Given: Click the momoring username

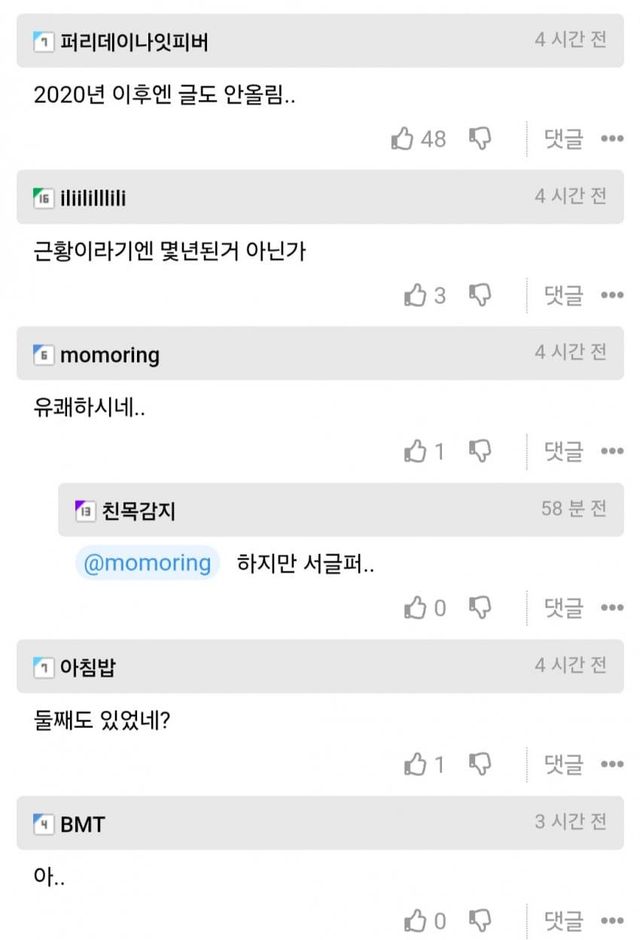Looking at the screenshot, I should tap(110, 355).
